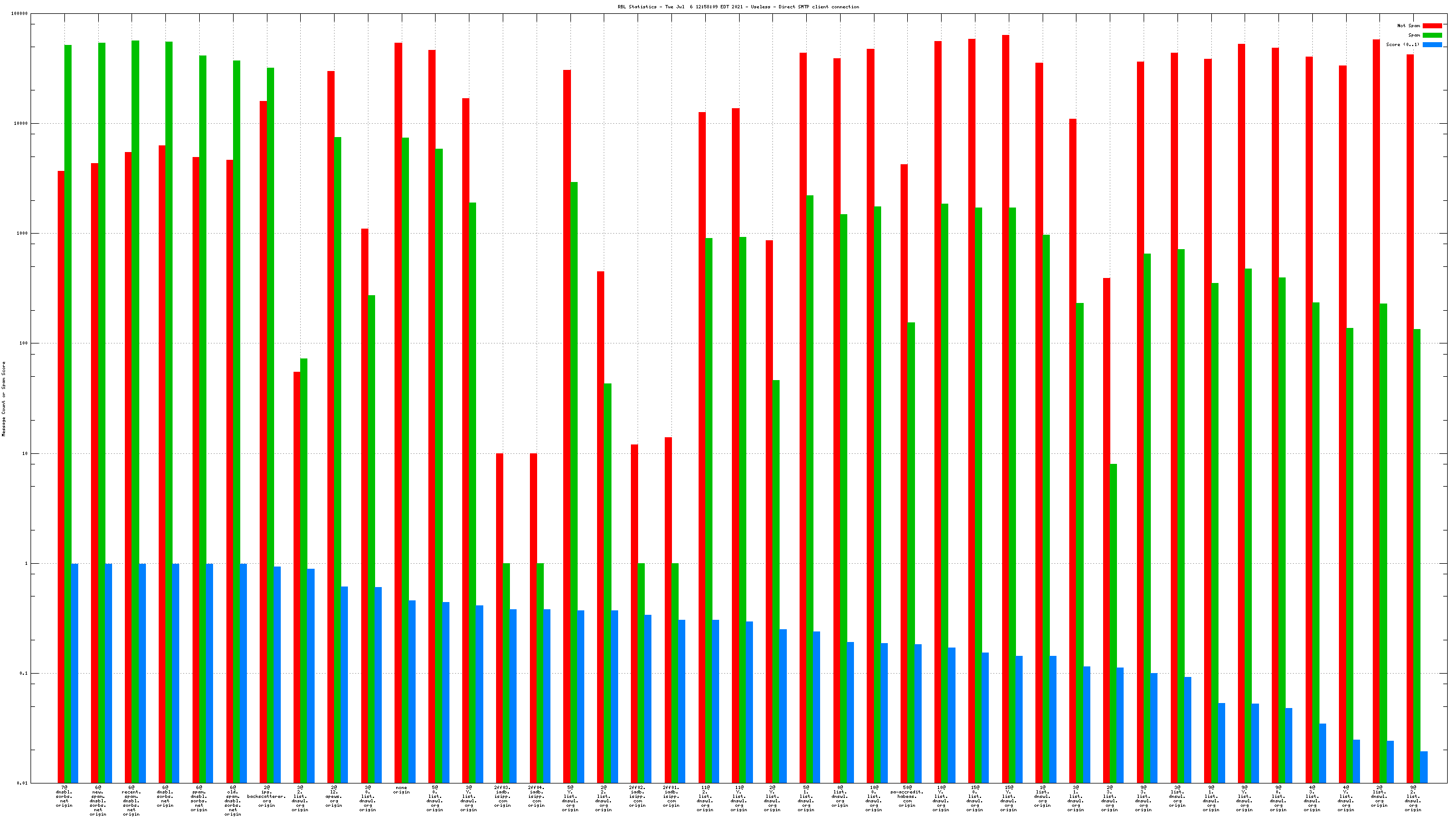Select the old.spam.dnsbl.sorbs.net x-axis label
The height and width of the screenshot is (819, 1456).
click(233, 801)
